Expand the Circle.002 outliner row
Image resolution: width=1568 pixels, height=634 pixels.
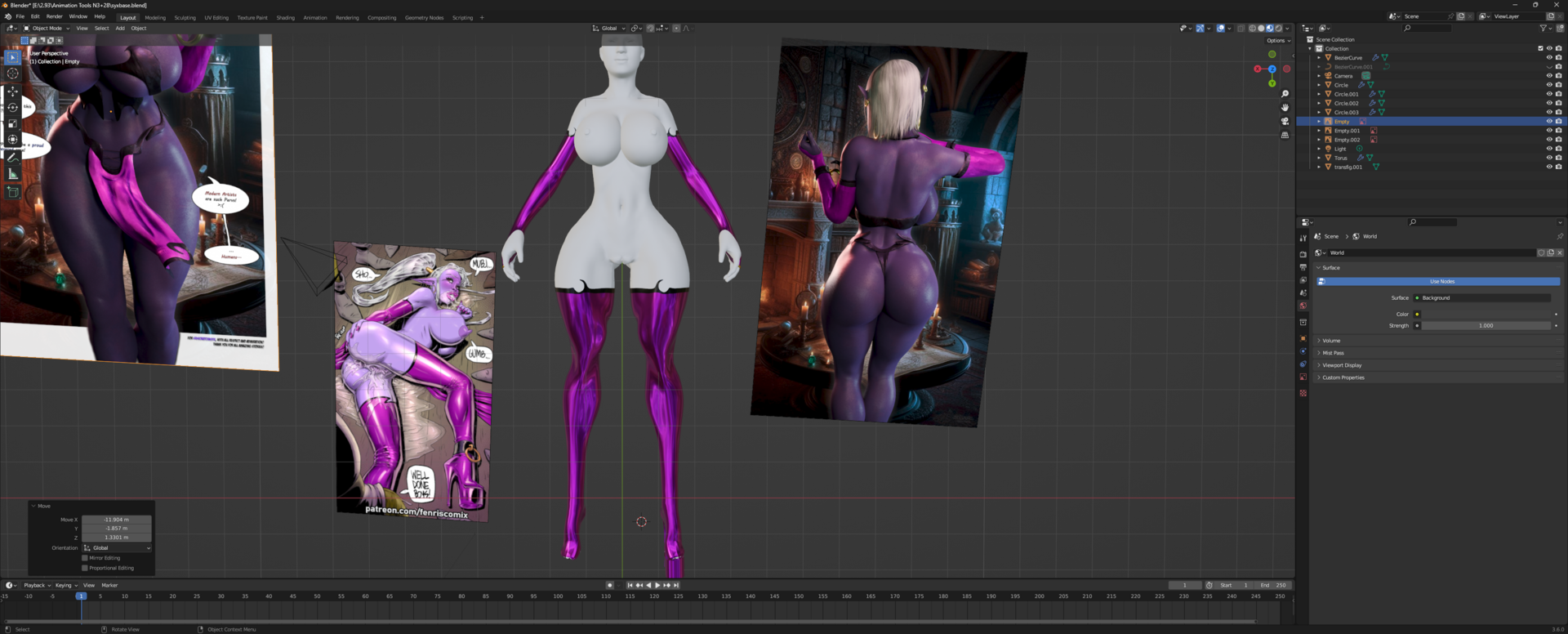pos(1319,104)
